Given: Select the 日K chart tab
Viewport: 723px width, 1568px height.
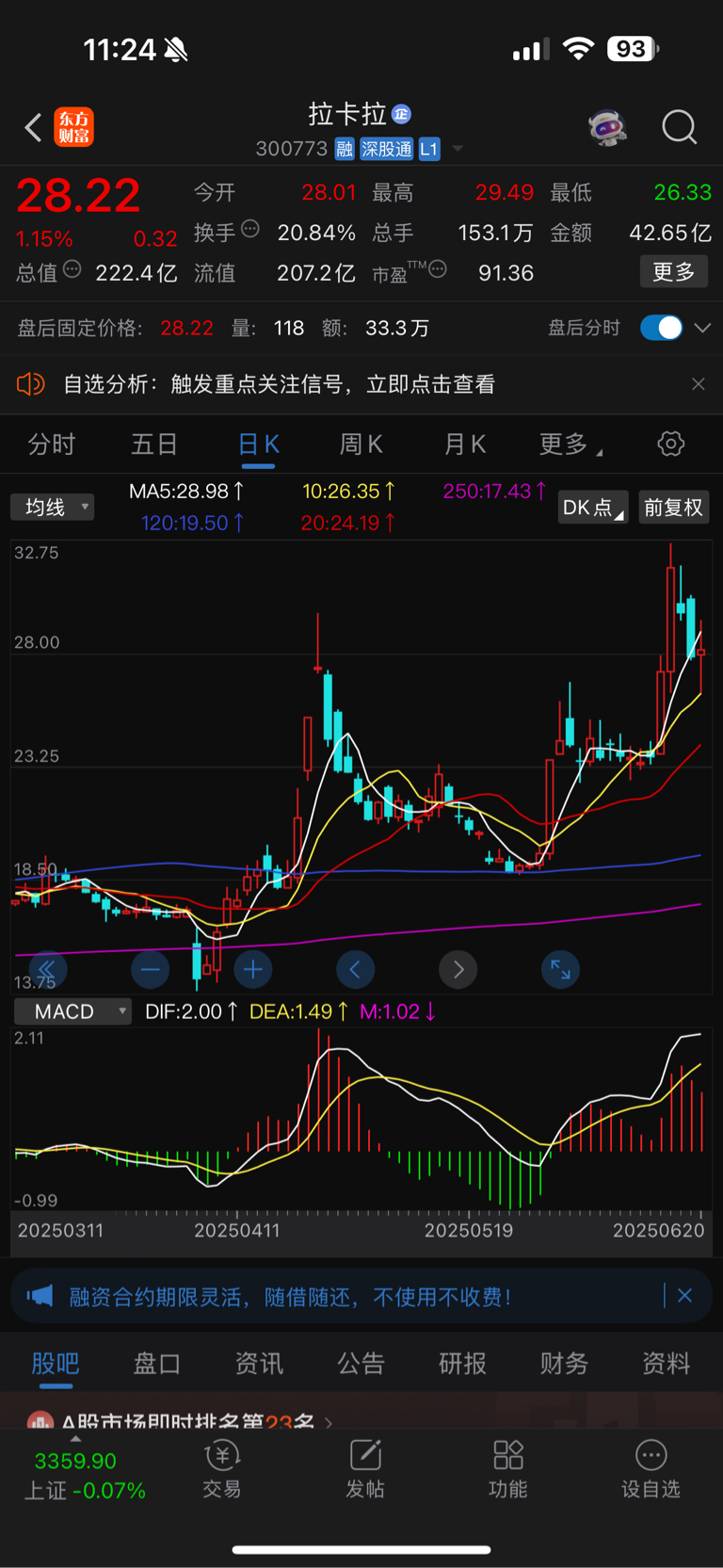Looking at the screenshot, I should point(258,445).
